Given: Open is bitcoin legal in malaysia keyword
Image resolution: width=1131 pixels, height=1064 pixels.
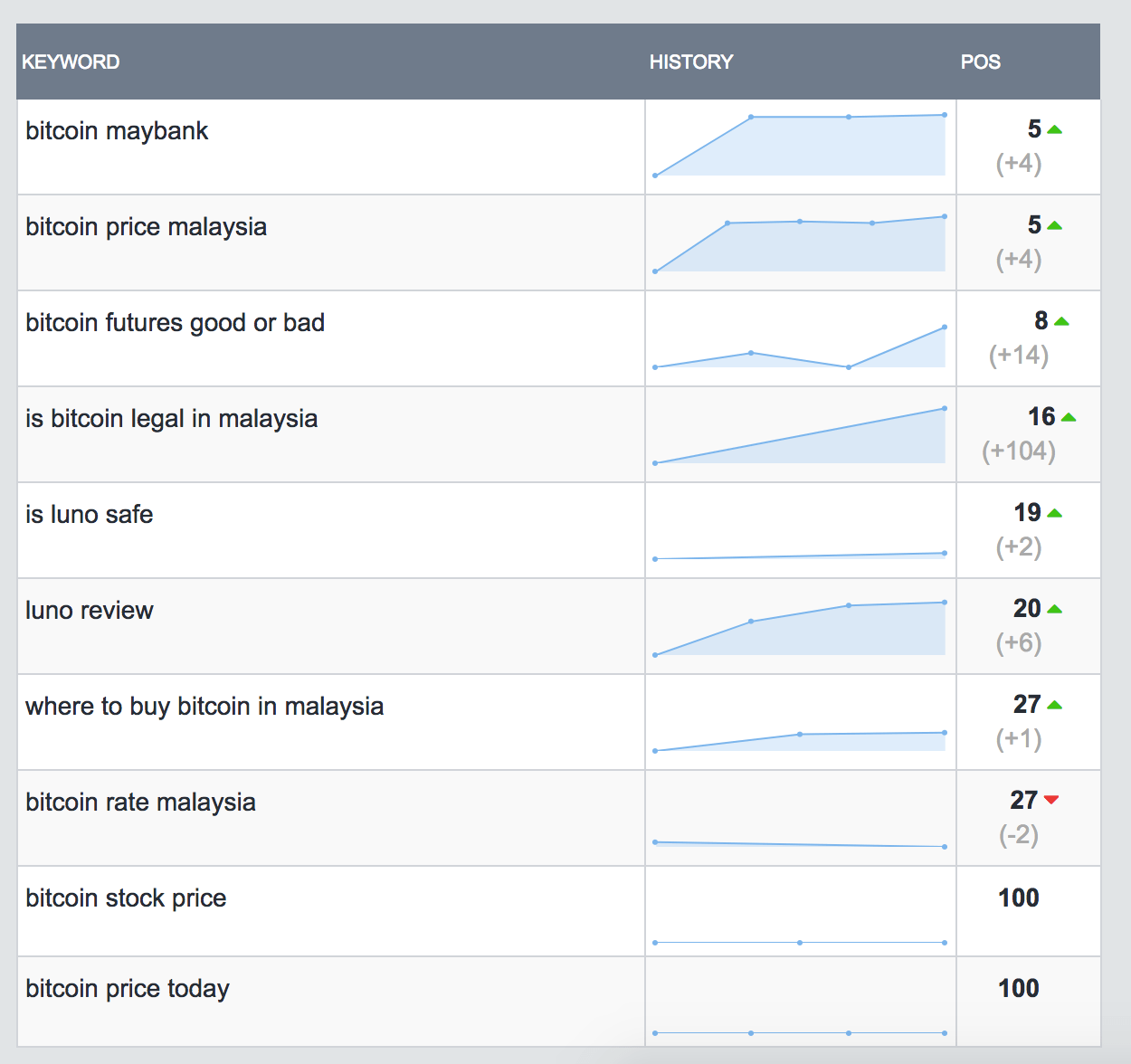Looking at the screenshot, I should (x=171, y=419).
